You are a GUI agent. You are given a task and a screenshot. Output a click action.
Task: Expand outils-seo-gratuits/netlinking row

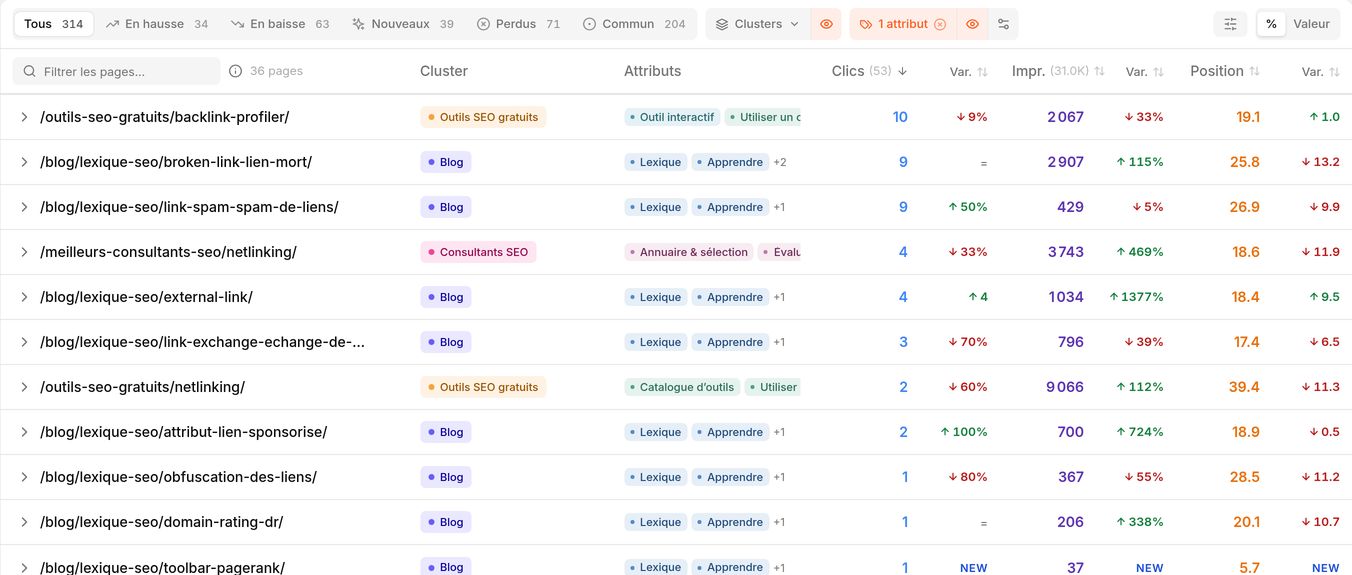pos(24,387)
